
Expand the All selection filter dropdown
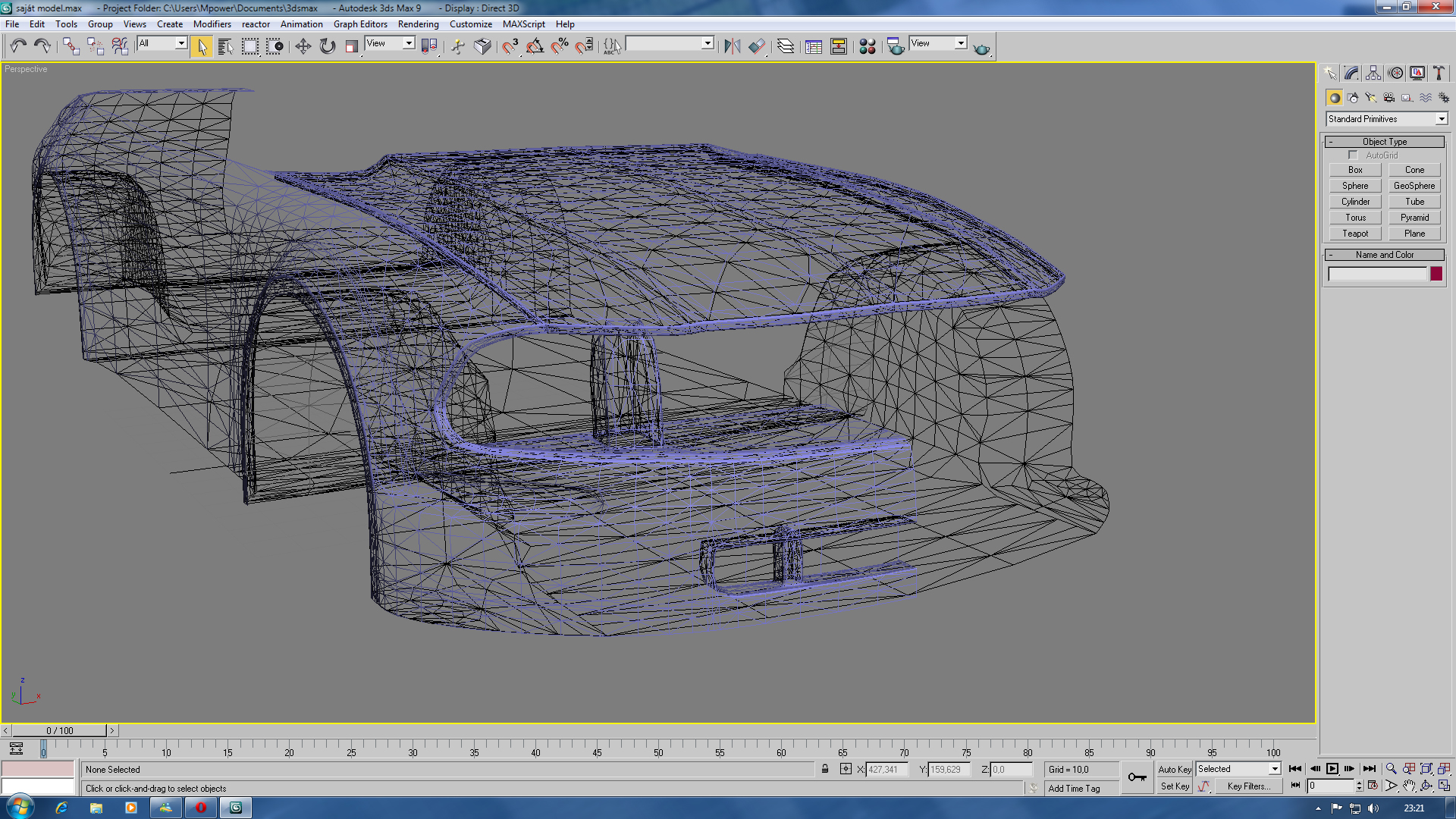pos(180,43)
